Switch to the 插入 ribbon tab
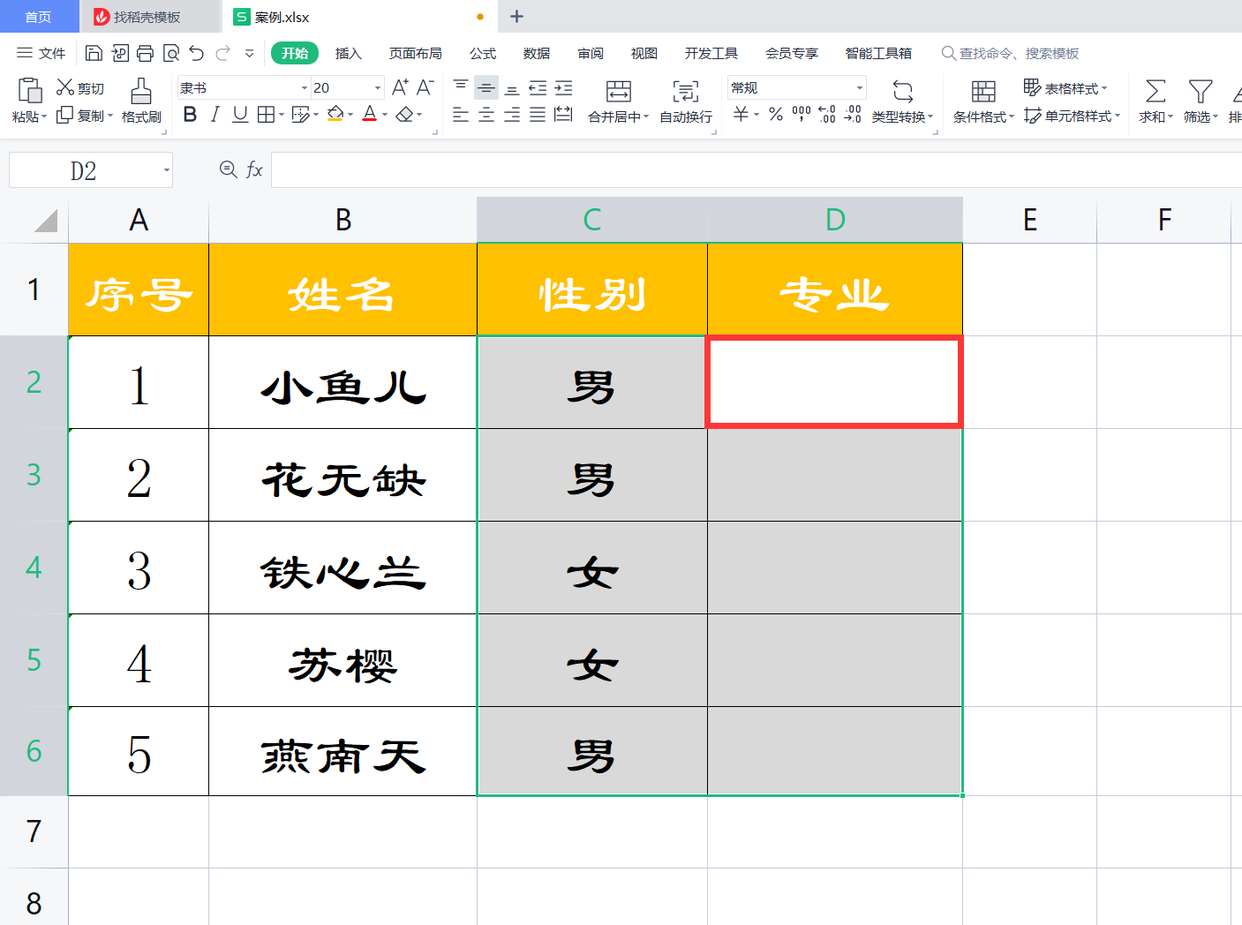Screen dimensions: 1242x925 click(348, 53)
